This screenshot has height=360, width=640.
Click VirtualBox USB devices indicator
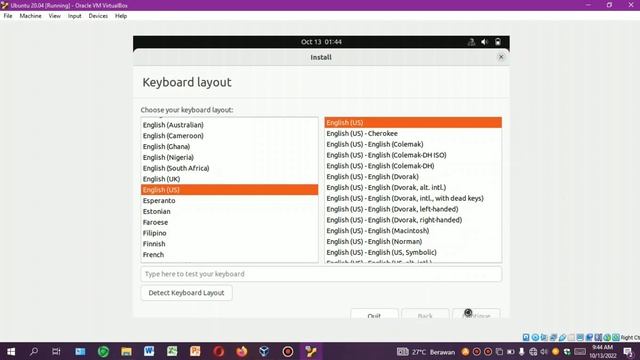click(562, 337)
